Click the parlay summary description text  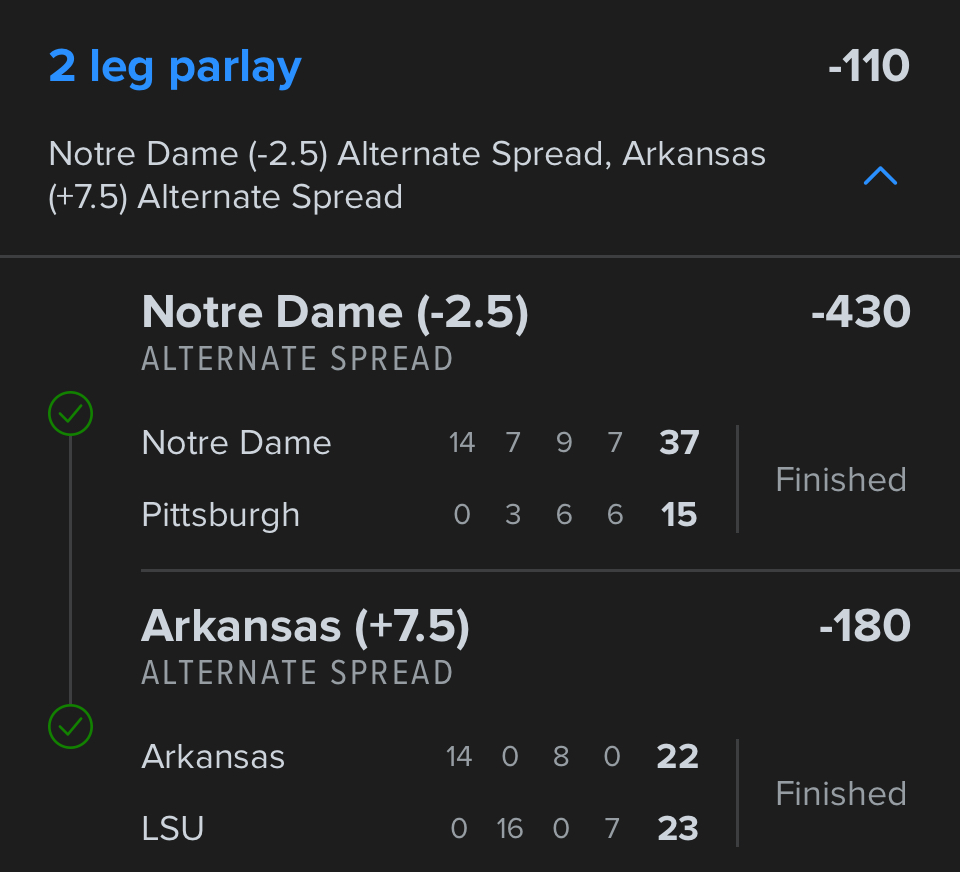tap(407, 175)
